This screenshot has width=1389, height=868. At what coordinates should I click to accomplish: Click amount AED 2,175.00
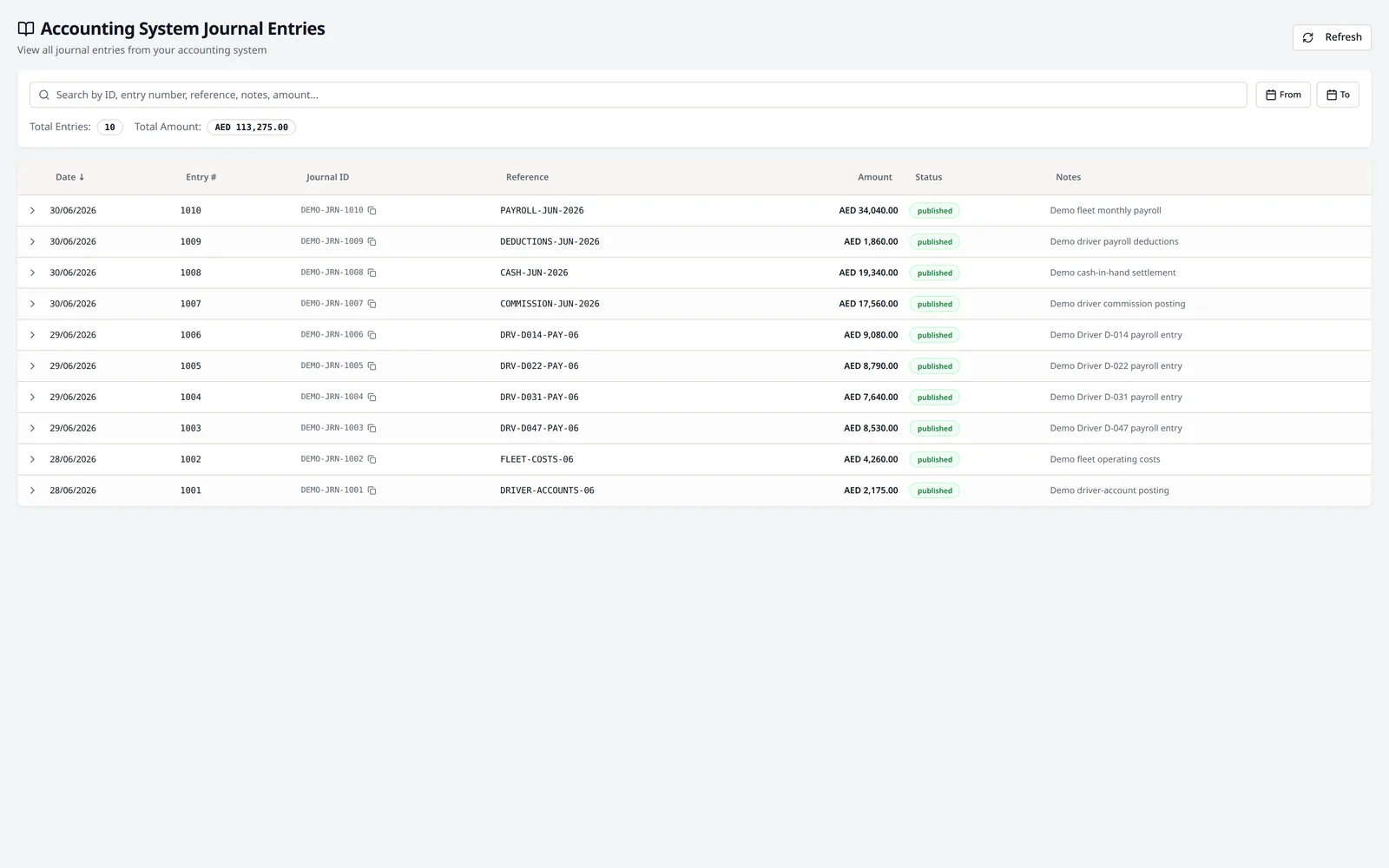[x=871, y=491]
